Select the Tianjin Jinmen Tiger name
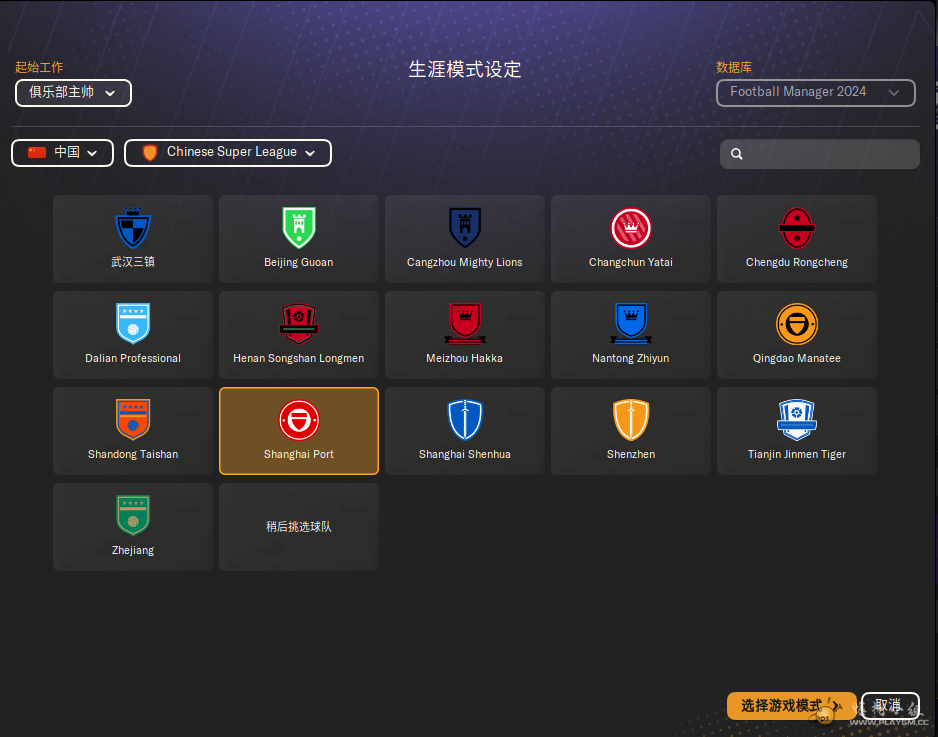Screen dimensions: 938x737 (797, 454)
